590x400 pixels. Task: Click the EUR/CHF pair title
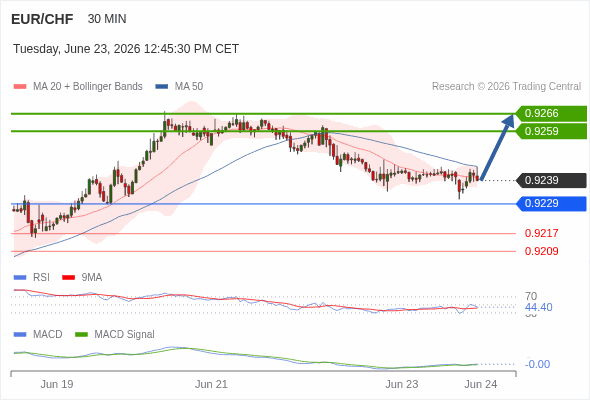[42, 19]
